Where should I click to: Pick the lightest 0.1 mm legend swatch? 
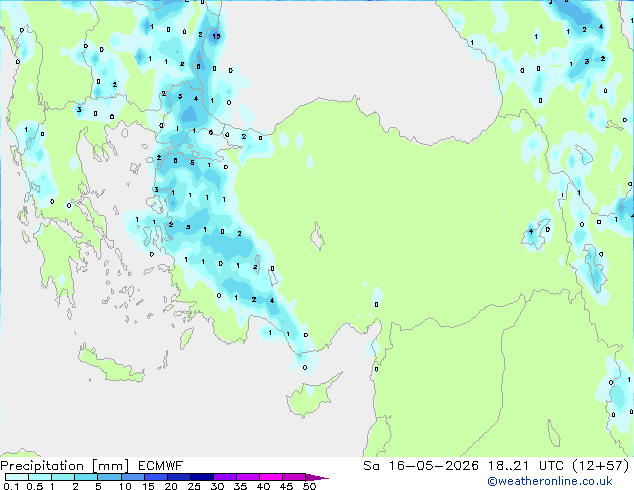[x=17, y=477]
